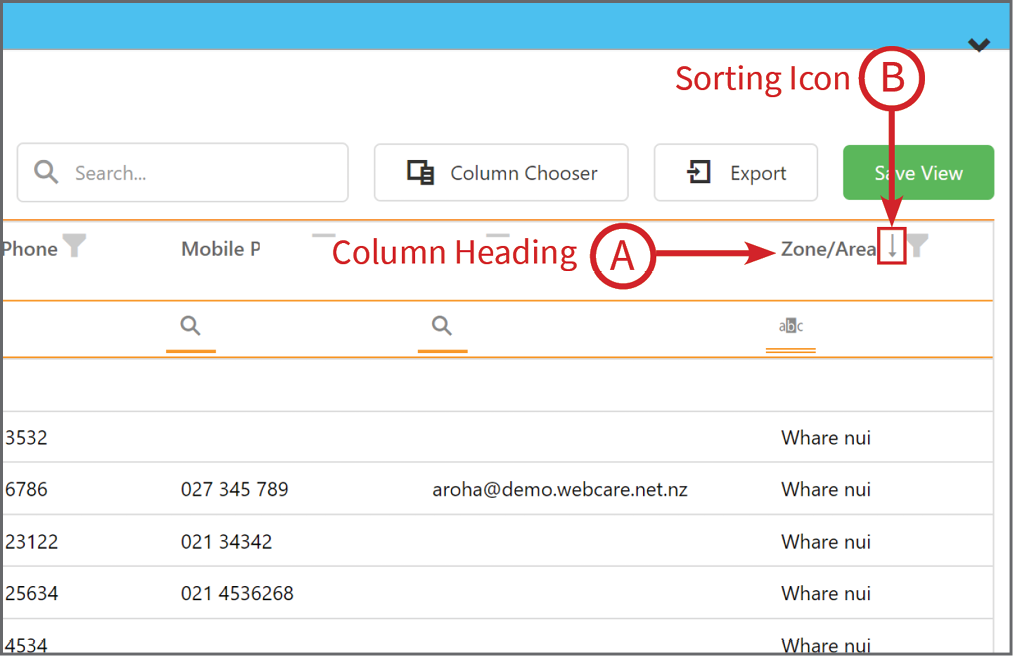Open the search operator under Mobile Phone column

point(190,326)
